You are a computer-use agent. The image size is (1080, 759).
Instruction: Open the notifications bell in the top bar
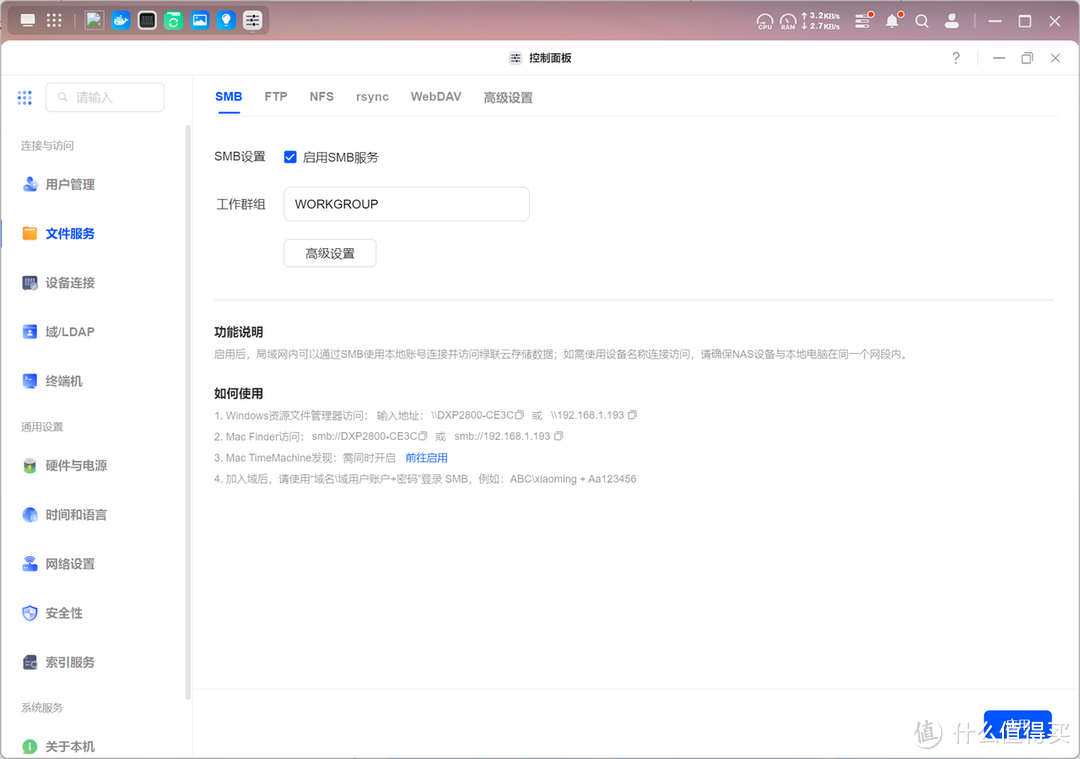[892, 20]
